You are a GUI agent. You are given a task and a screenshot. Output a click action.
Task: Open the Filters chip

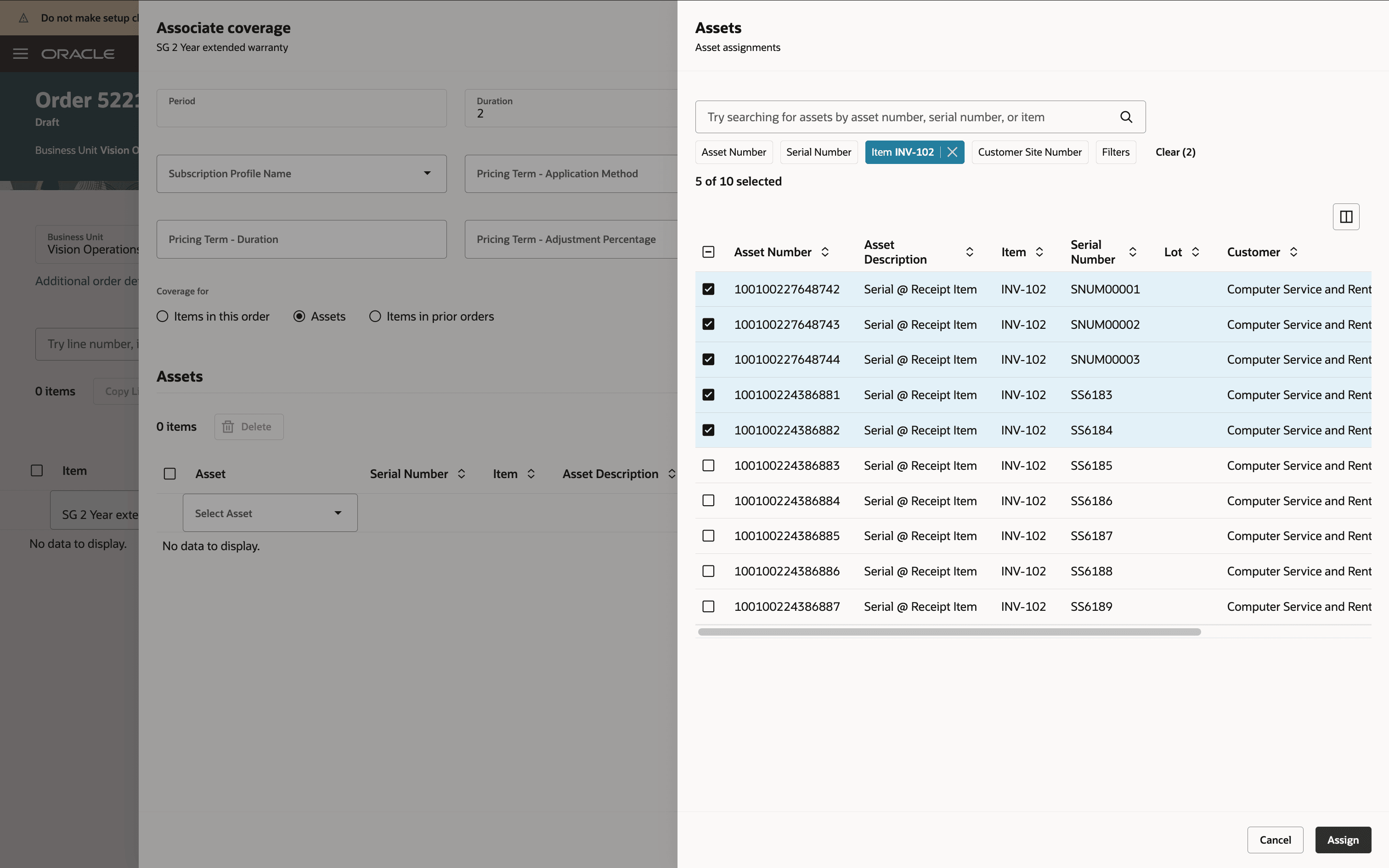pyautogui.click(x=1115, y=152)
